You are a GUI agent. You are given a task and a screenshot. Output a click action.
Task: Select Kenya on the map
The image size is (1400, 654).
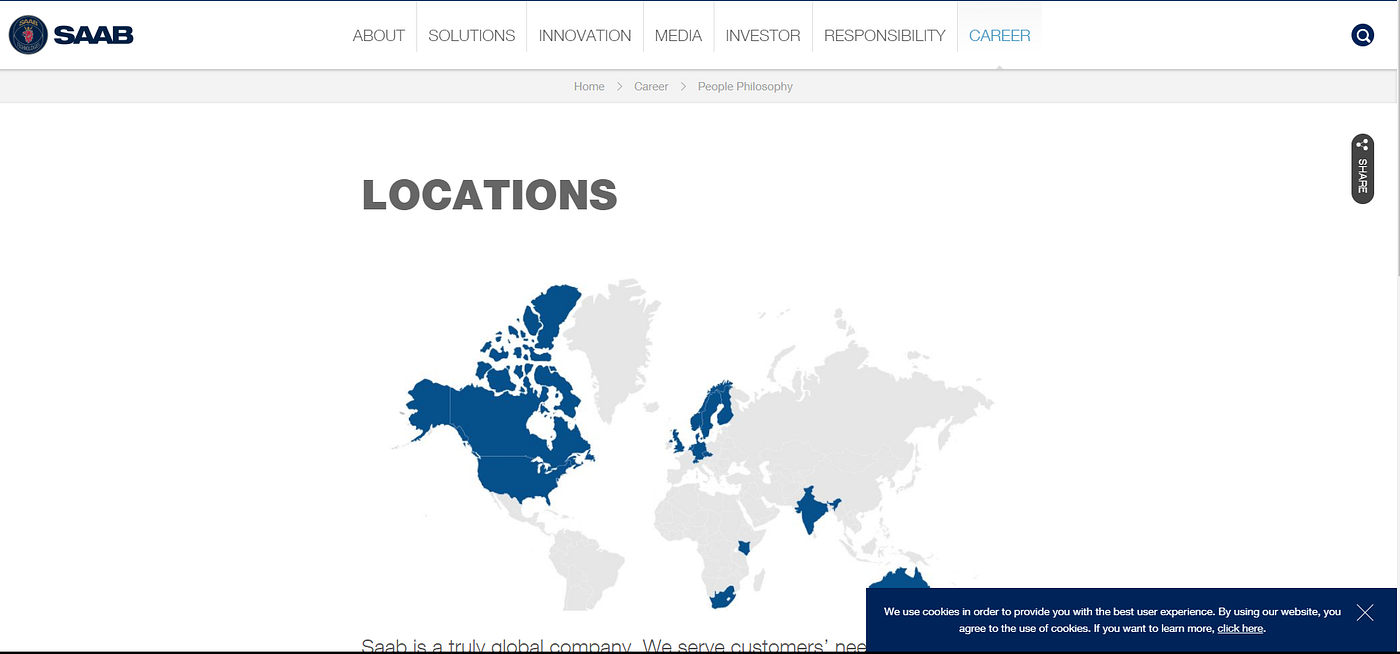745,547
